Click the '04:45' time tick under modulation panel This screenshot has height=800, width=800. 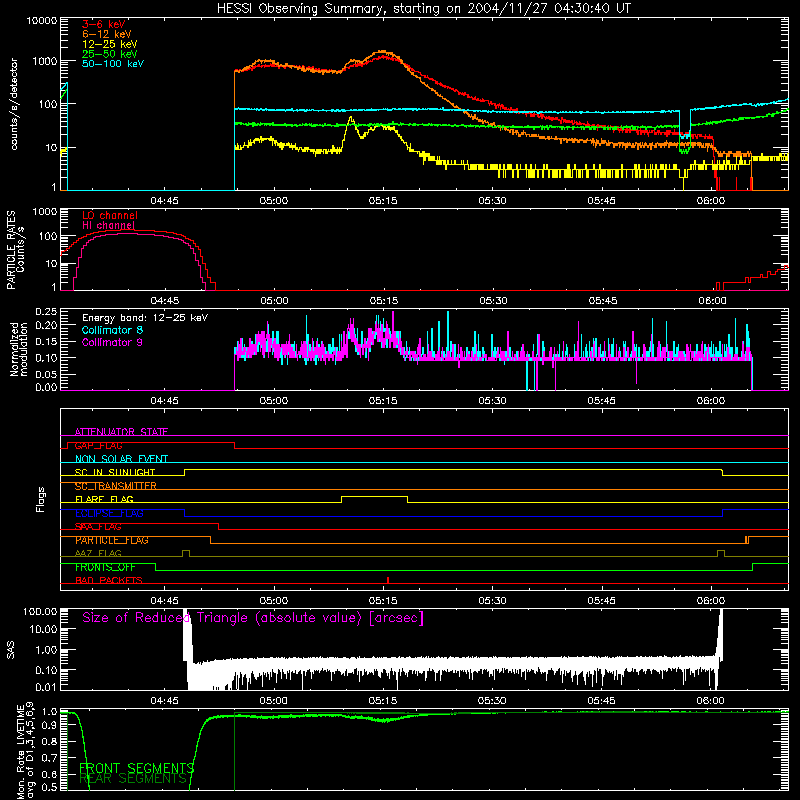tap(164, 401)
